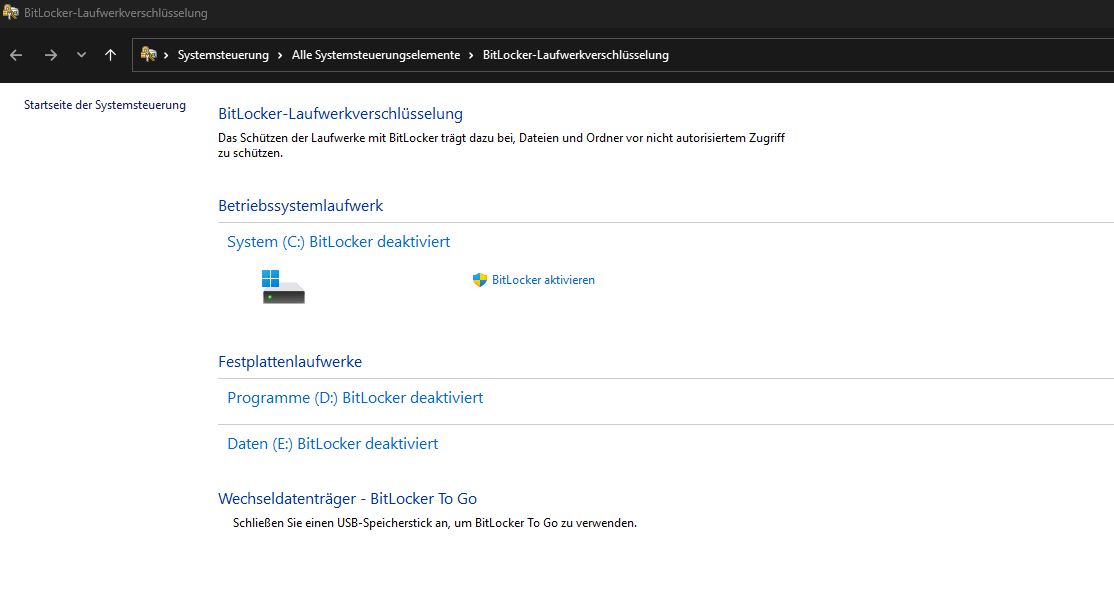Collapse System (C:) BitLocker deaktiviert section

tap(338, 241)
